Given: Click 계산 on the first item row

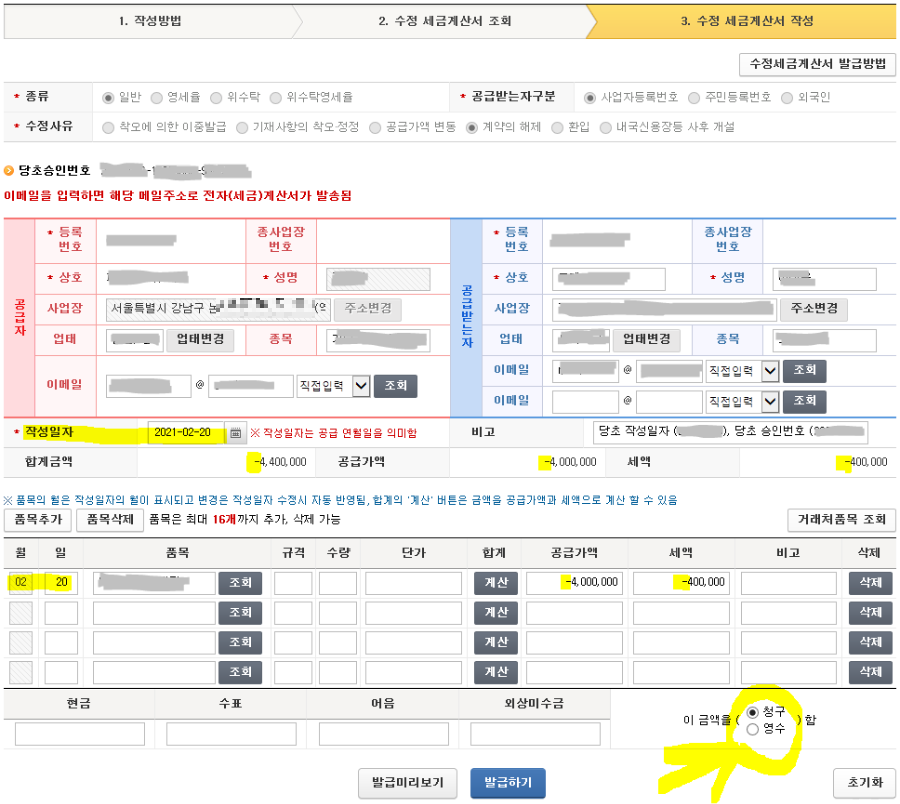Looking at the screenshot, I should [495, 582].
